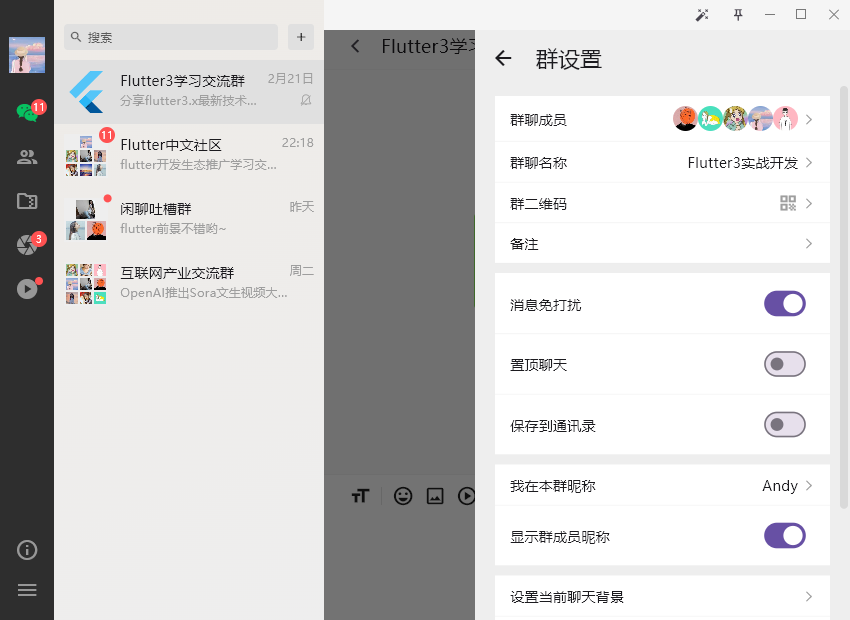Screen dimensions: 850x620
Task: Expand the chevron on 群聊成员 row
Action: point(809,119)
